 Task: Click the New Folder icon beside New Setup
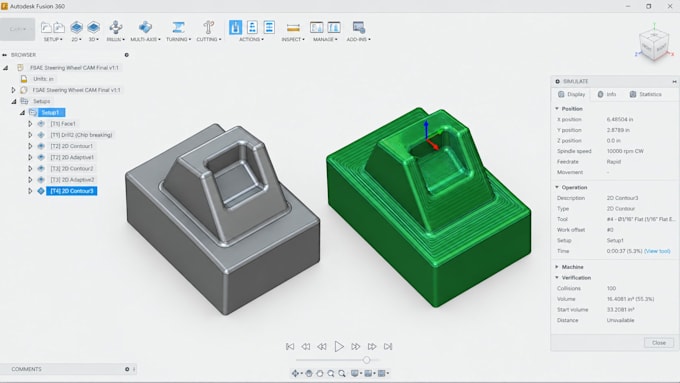tap(59, 28)
